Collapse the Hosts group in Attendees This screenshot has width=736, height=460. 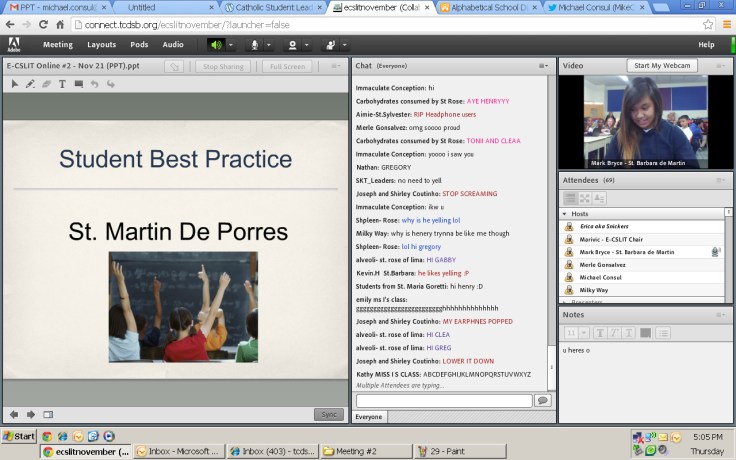point(566,214)
